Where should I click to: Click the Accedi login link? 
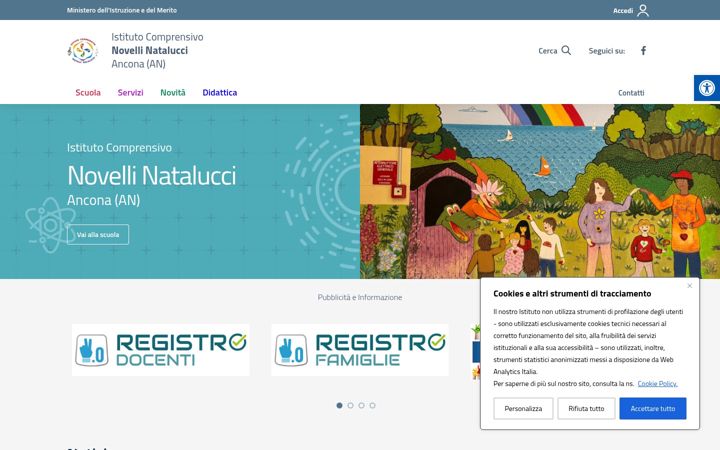[x=623, y=11]
